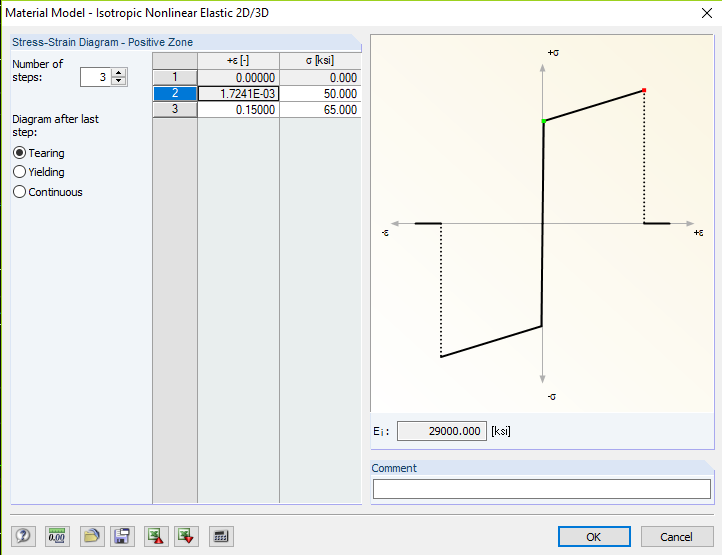Click strain cell 0.15000
The image size is (722, 555).
pos(239,110)
